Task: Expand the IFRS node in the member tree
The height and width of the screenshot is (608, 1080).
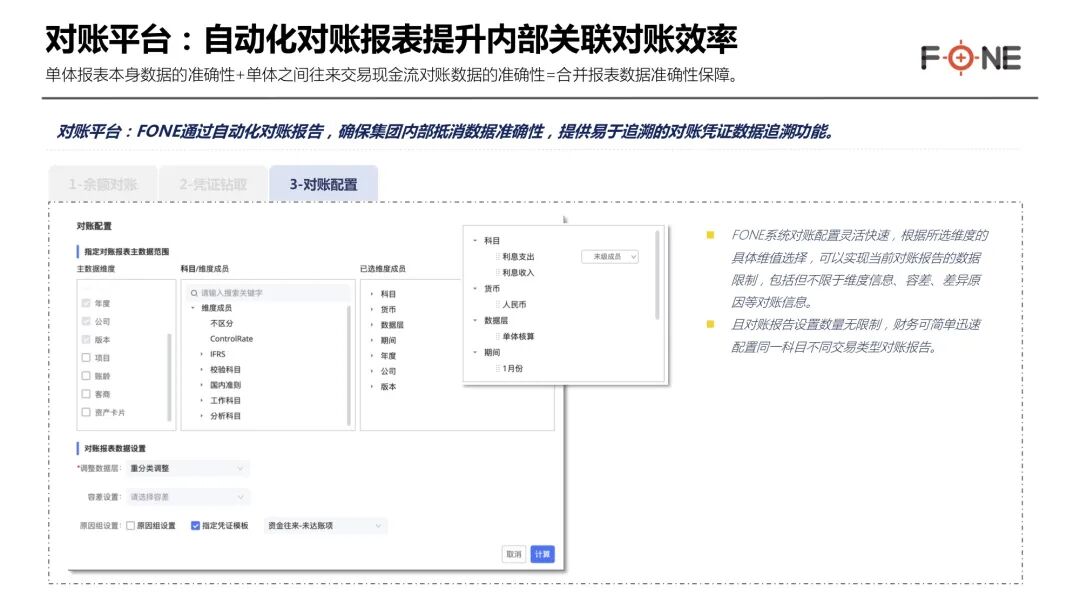Action: pos(201,354)
